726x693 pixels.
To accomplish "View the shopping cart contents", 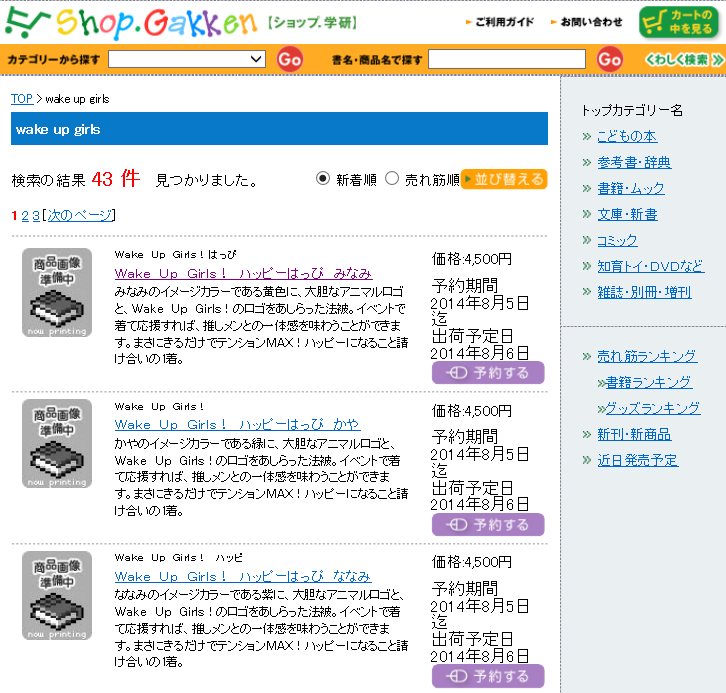I will click(x=678, y=22).
